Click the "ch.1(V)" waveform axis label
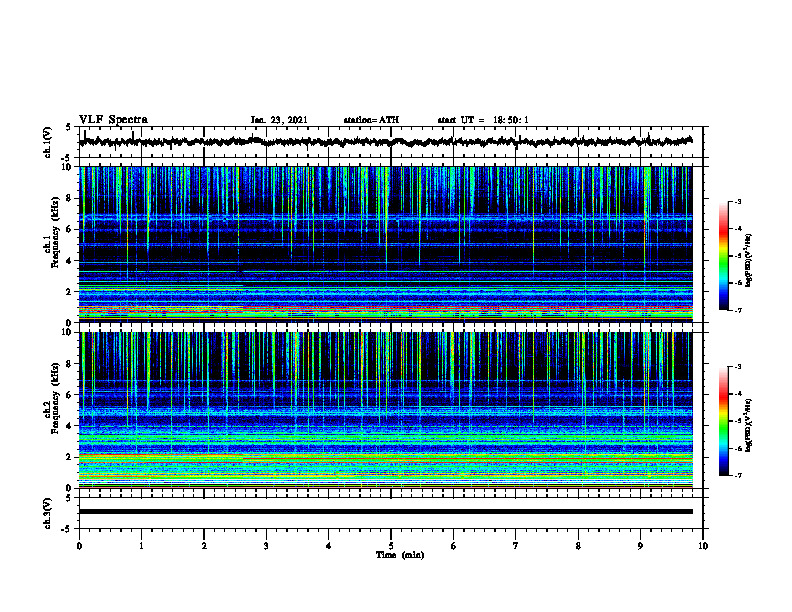This screenshot has height=612, width=792. click(48, 142)
